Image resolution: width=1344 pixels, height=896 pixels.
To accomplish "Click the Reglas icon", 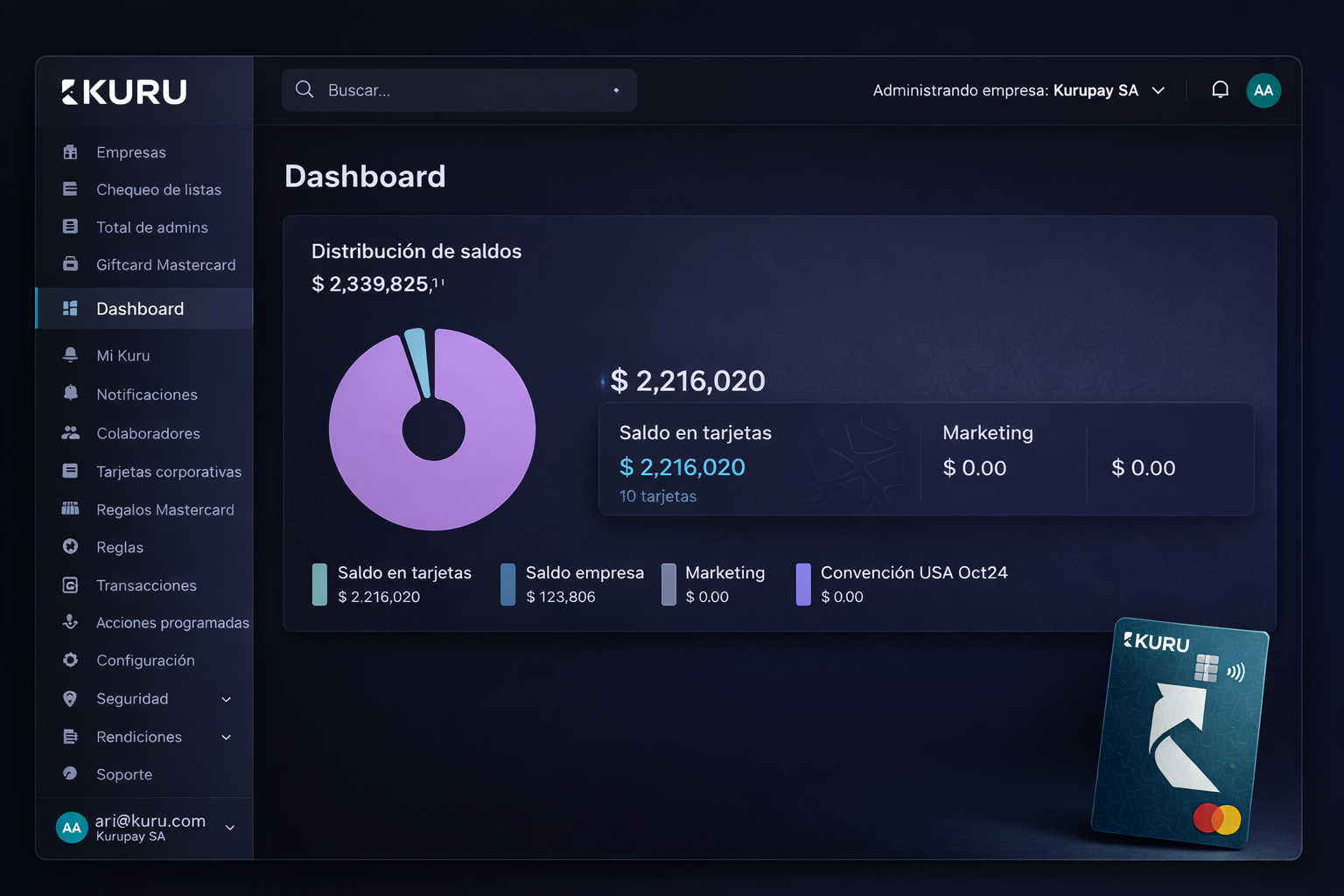I will pos(71,546).
